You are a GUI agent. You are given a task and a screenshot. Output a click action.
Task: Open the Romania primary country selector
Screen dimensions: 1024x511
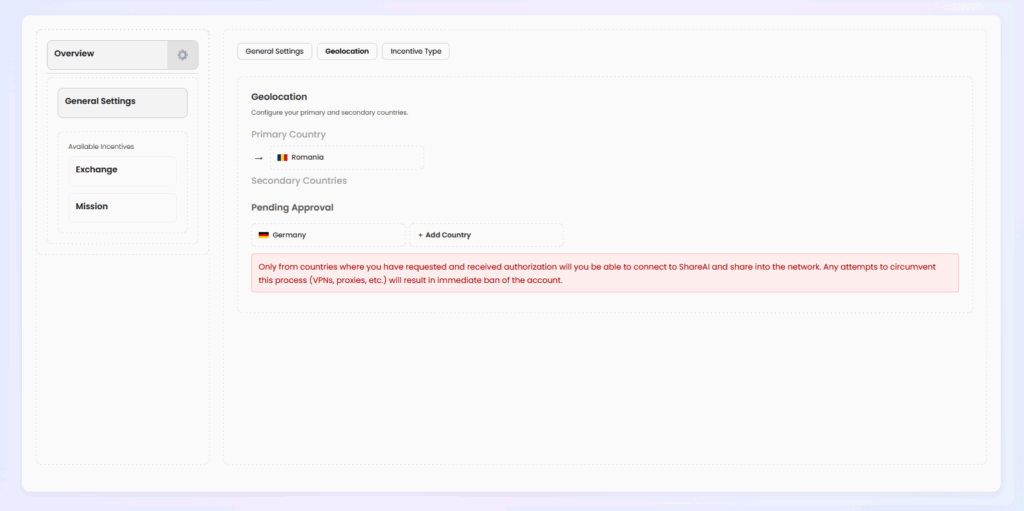pos(347,158)
